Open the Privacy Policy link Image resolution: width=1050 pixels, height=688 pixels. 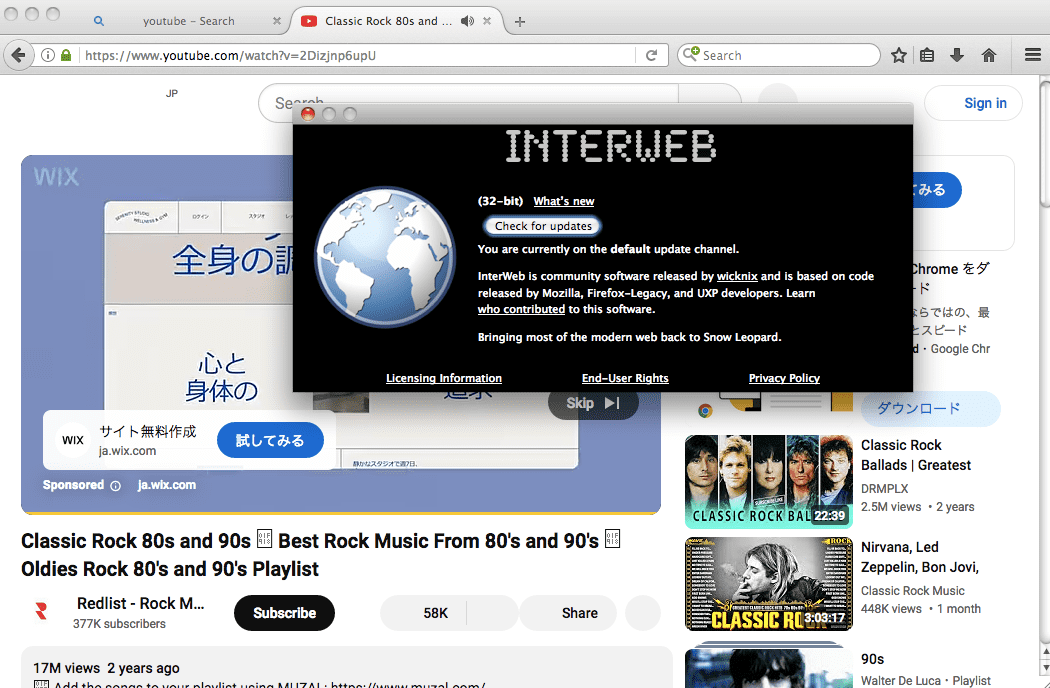tap(784, 378)
